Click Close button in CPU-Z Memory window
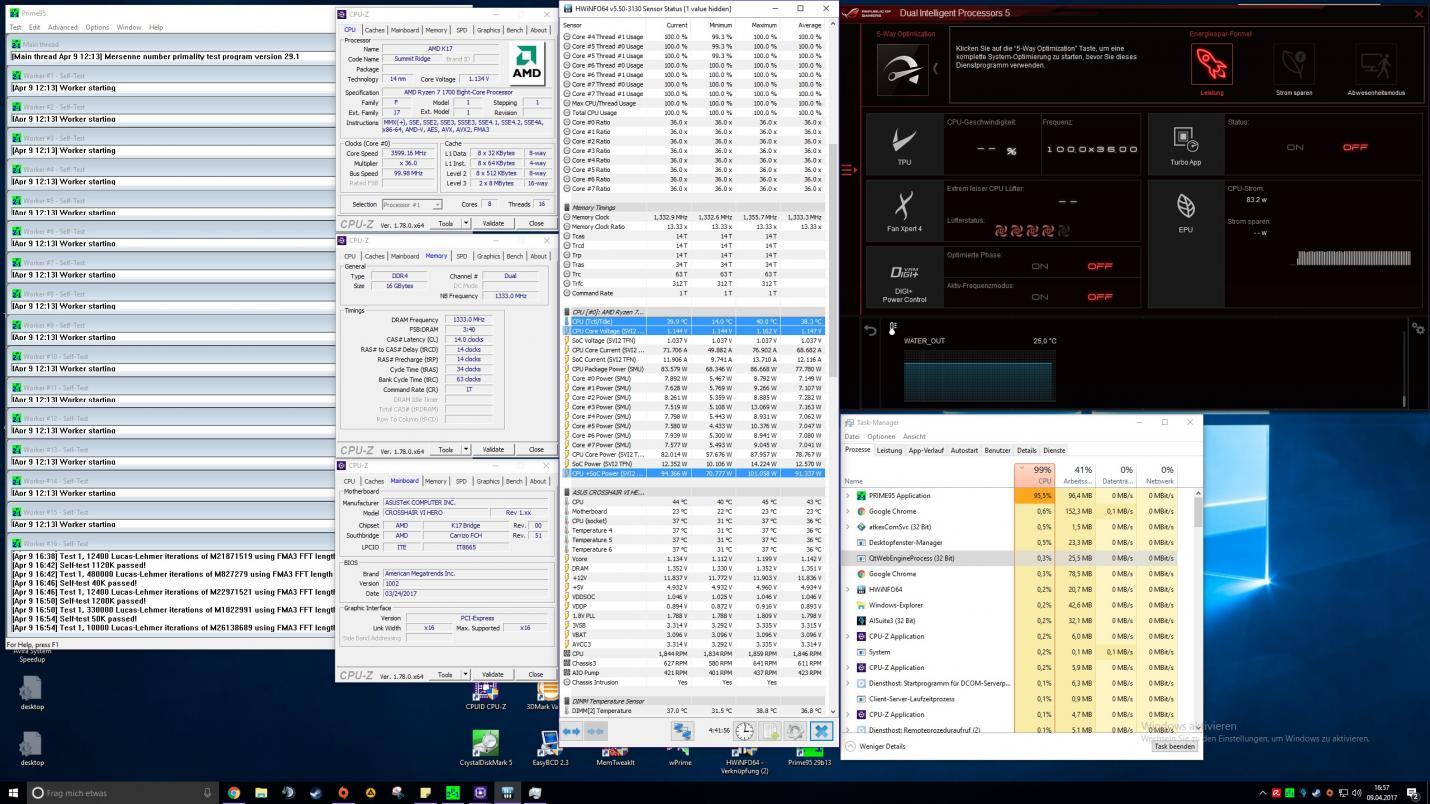The width and height of the screenshot is (1430, 804). click(x=536, y=449)
